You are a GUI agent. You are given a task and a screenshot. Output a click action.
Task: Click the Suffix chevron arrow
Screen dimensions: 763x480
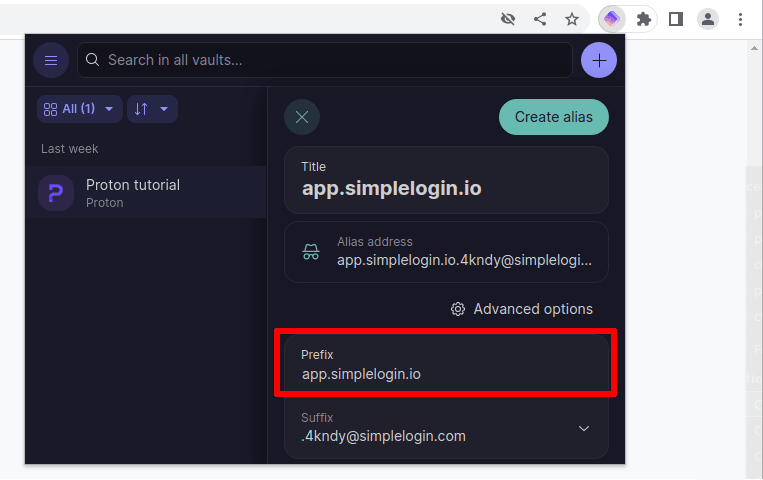[x=583, y=428]
